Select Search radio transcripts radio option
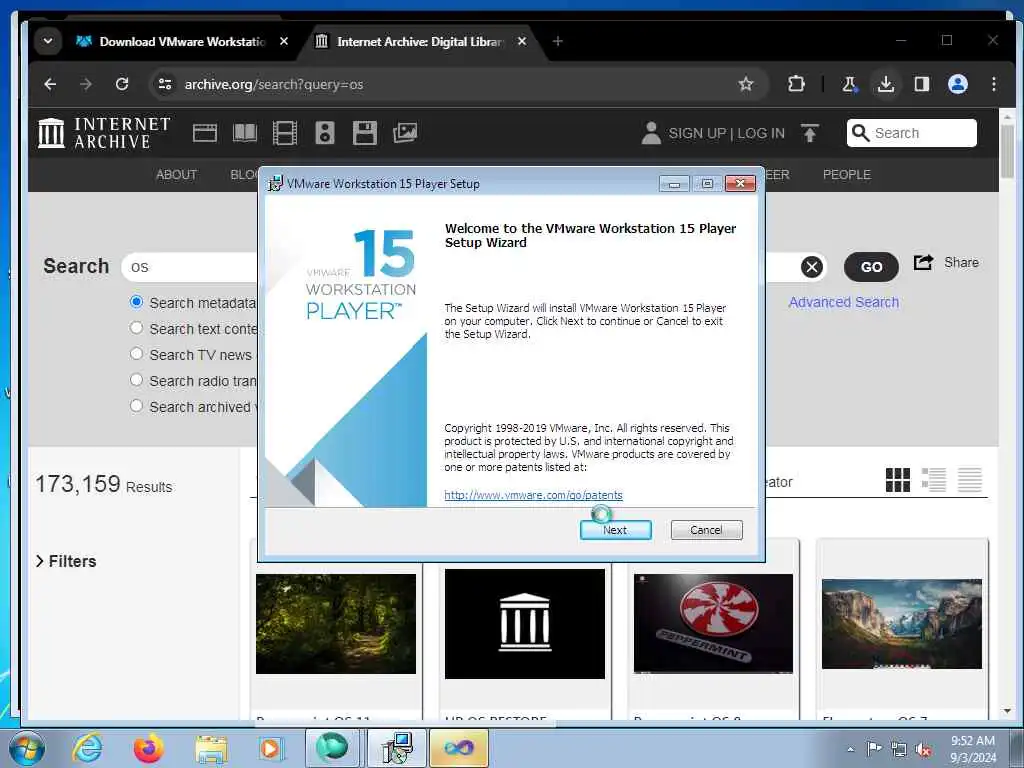This screenshot has height=768, width=1024. pyautogui.click(x=136, y=380)
